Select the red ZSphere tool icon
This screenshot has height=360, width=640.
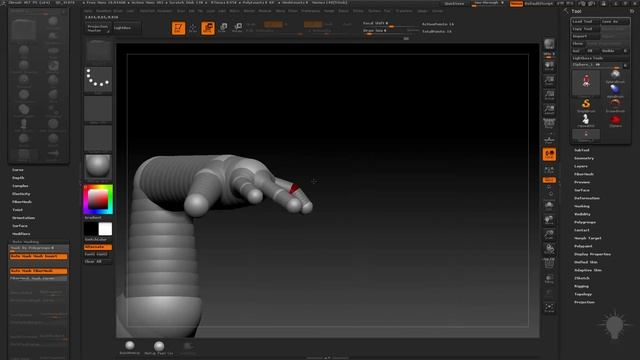(x=615, y=120)
